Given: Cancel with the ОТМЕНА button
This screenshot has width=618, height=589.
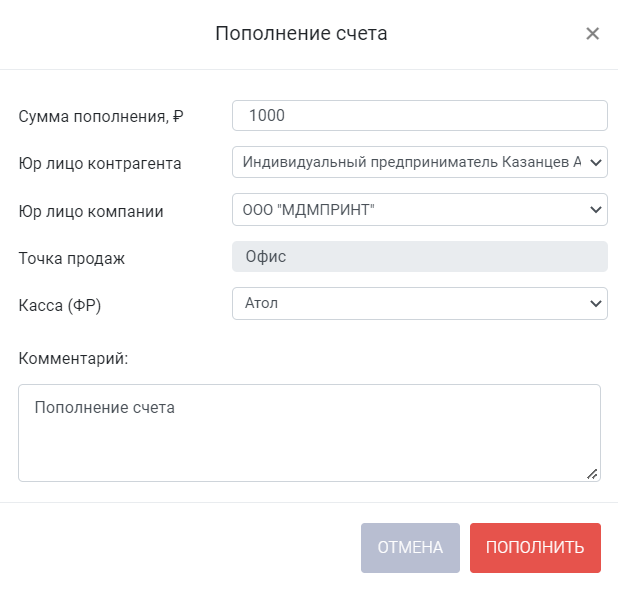Looking at the screenshot, I should pos(410,548).
